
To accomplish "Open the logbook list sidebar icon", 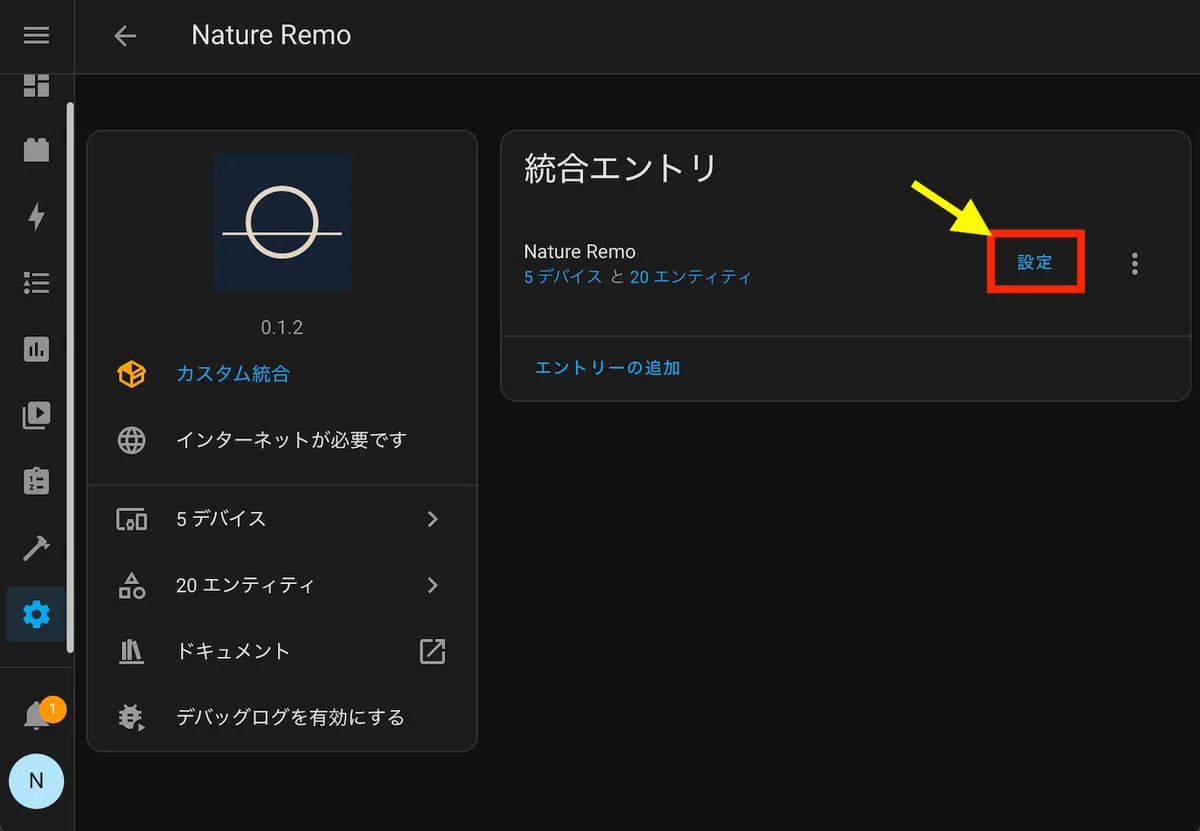I will pos(36,283).
